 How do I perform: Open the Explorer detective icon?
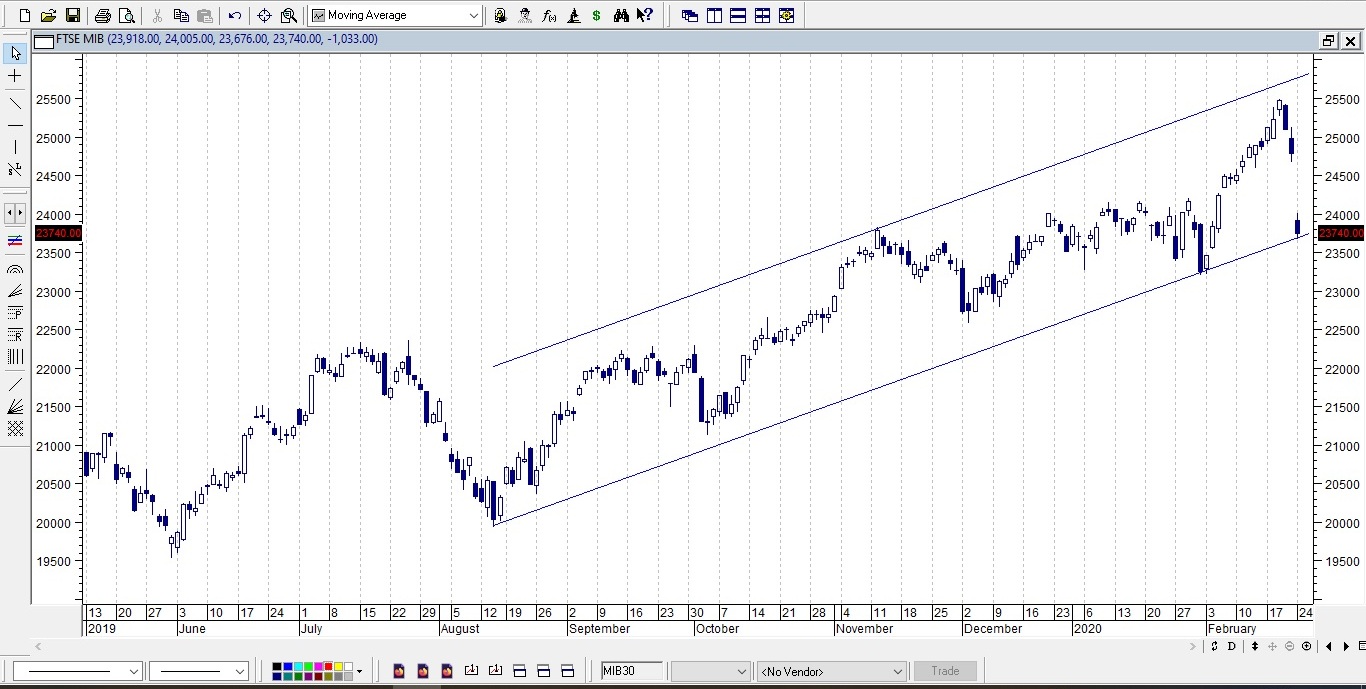click(x=525, y=15)
